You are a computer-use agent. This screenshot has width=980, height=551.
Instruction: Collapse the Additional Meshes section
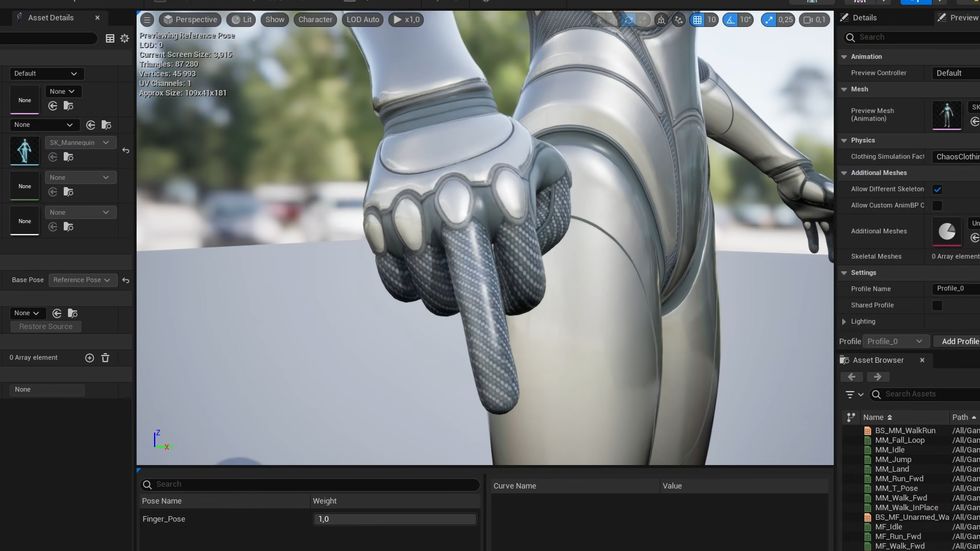click(x=844, y=173)
